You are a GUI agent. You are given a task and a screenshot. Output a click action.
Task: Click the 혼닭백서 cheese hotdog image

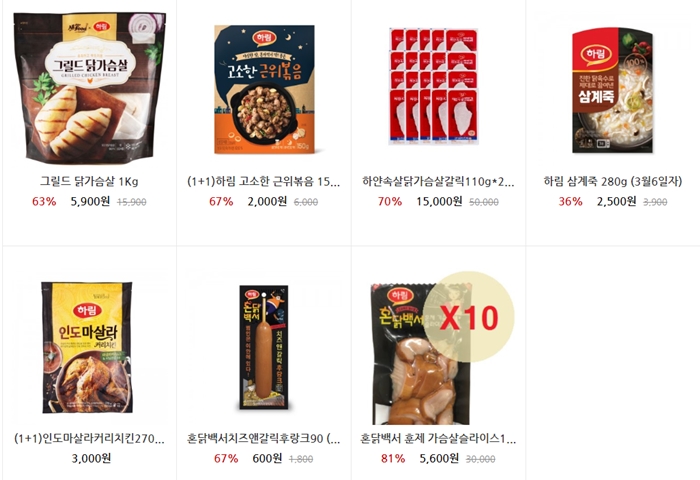264,347
